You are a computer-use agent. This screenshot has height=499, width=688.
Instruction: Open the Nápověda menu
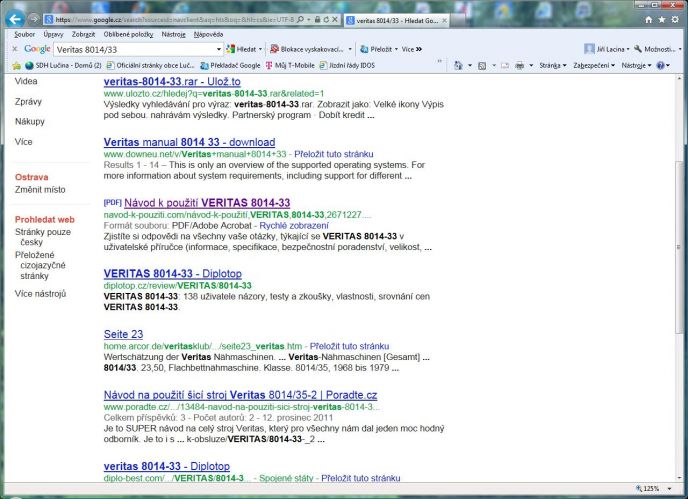pos(208,34)
